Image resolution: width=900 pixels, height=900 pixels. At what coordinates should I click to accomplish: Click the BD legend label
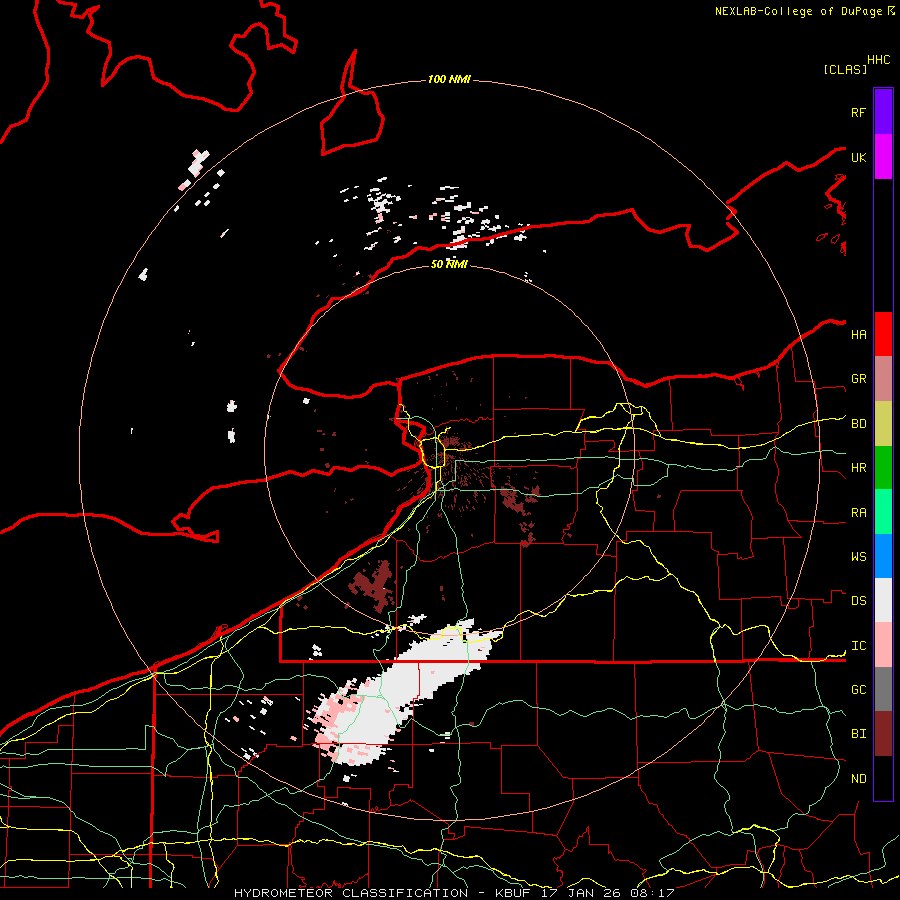[858, 424]
